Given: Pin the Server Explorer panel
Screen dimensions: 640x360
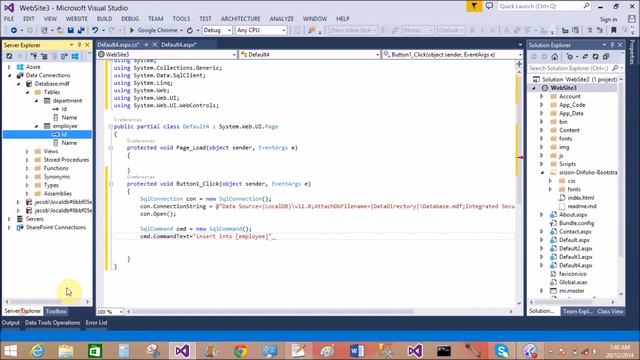Looking at the screenshot, I should point(80,44).
